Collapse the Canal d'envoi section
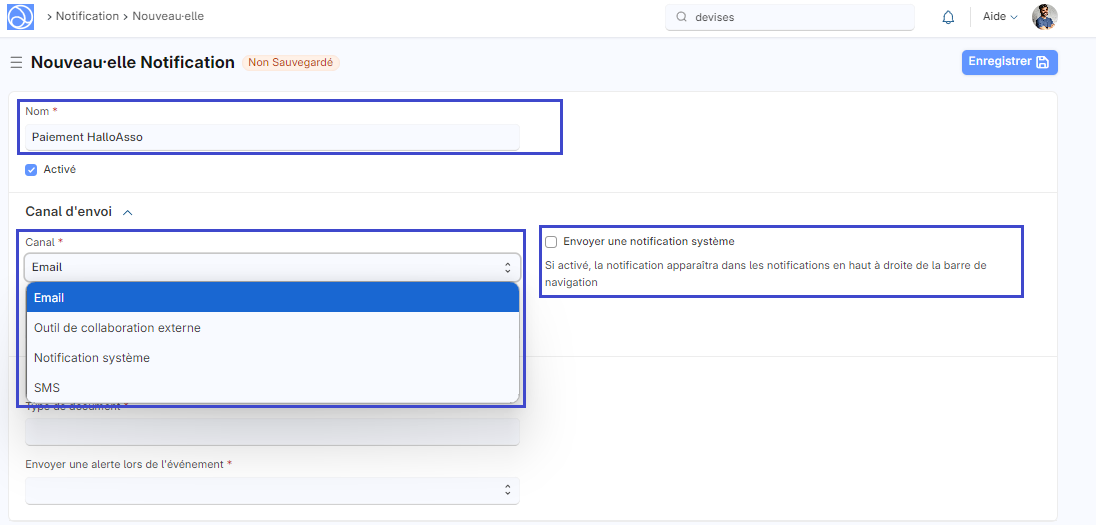This screenshot has width=1096, height=525. 127,212
